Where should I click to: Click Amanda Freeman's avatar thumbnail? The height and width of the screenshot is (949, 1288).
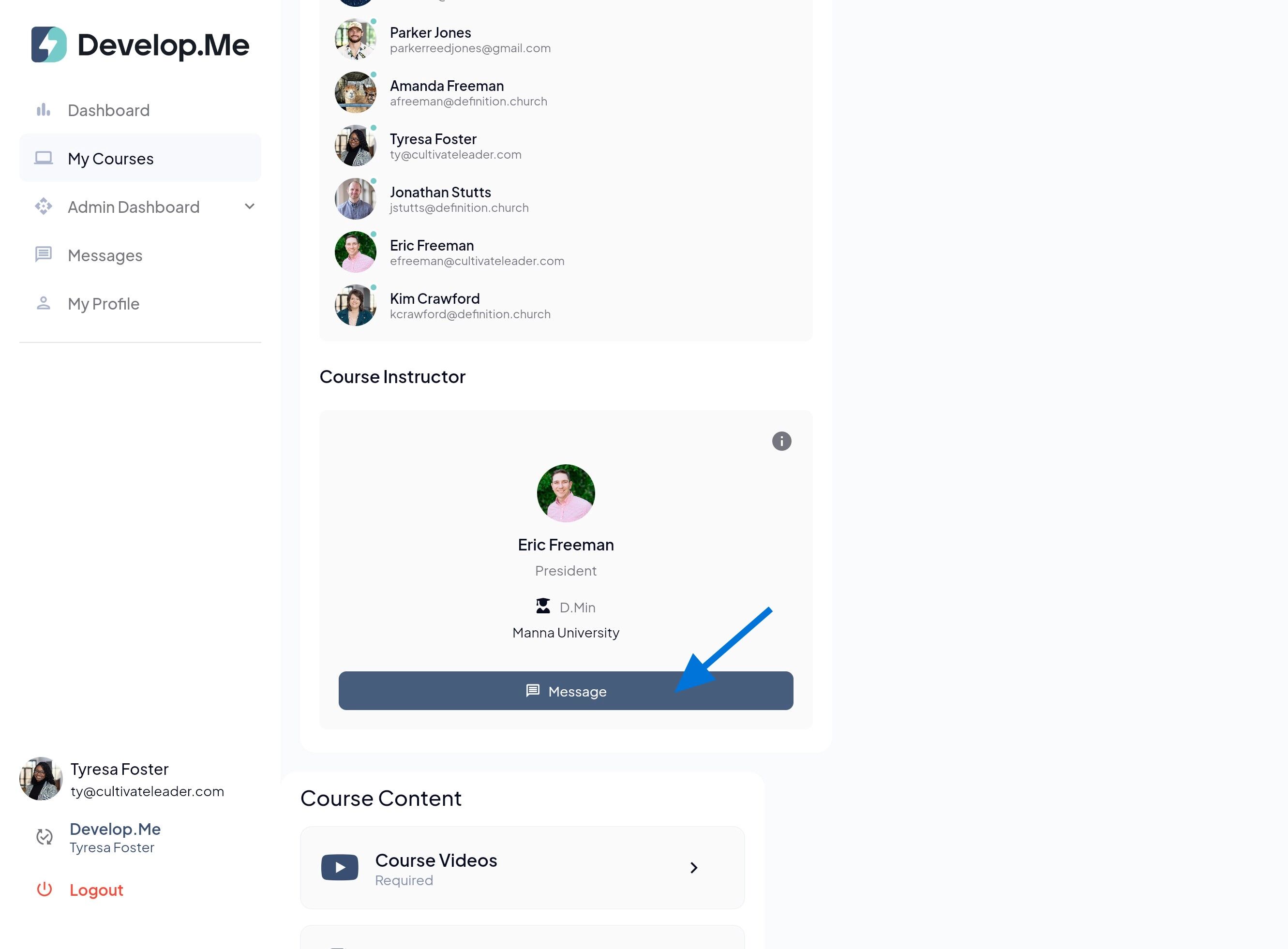355,92
